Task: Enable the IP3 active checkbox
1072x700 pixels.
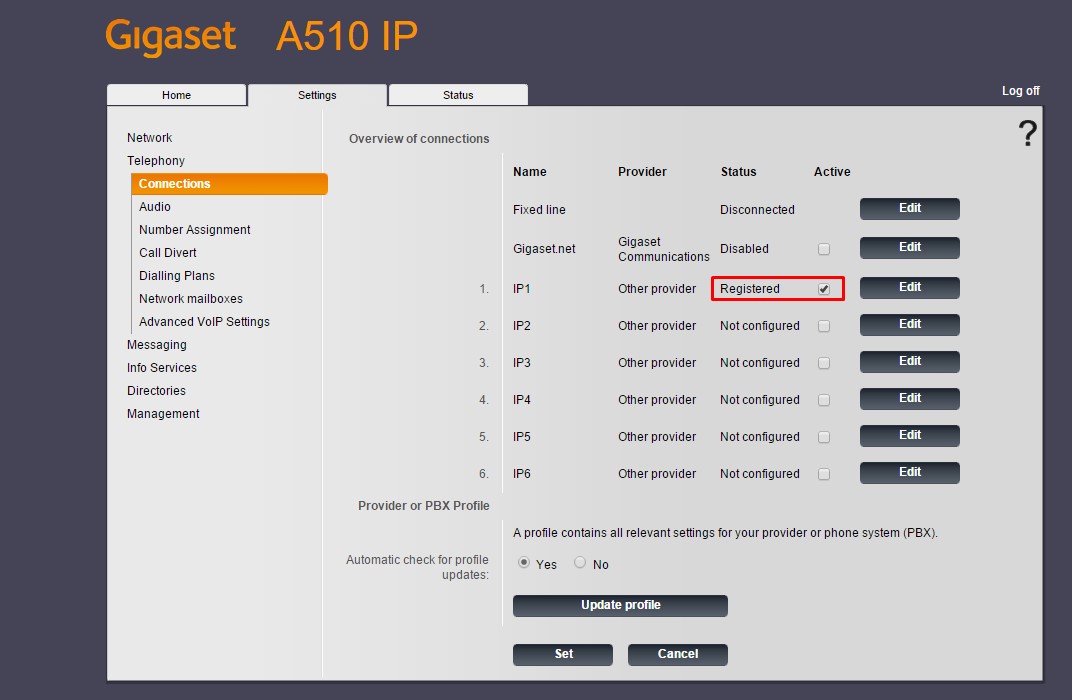Action: [x=824, y=363]
